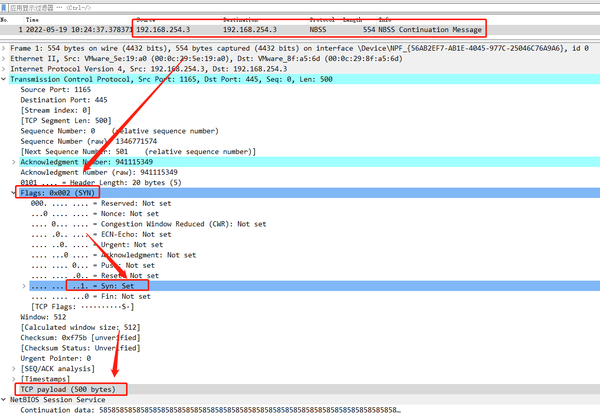The image size is (600, 414).
Task: Focus the display filter input field
Action: click(x=303, y=8)
